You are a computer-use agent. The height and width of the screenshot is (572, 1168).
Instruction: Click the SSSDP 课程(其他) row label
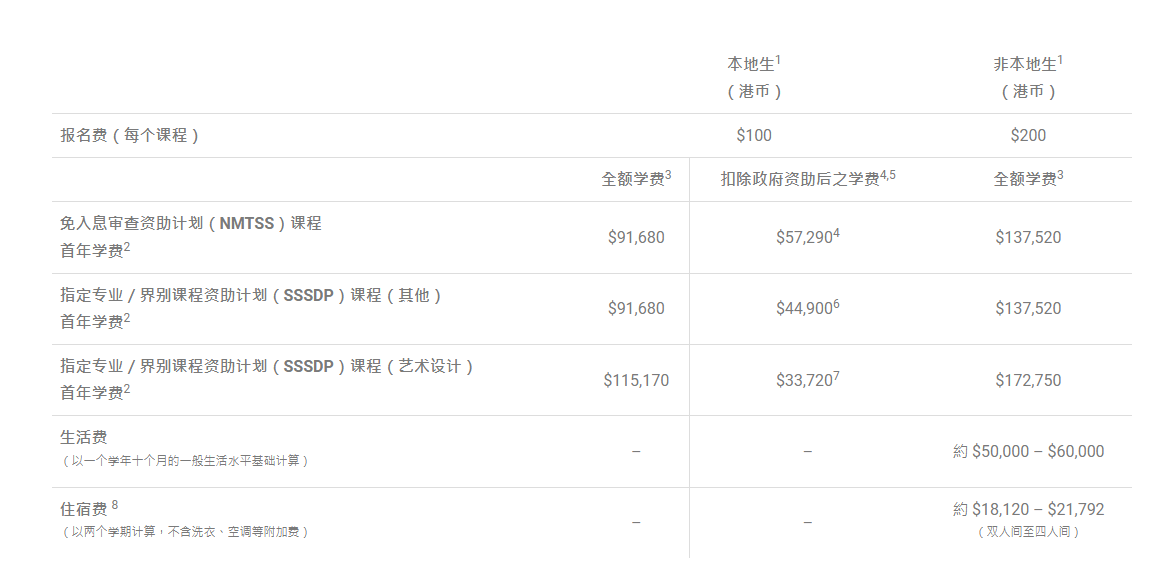(251, 295)
